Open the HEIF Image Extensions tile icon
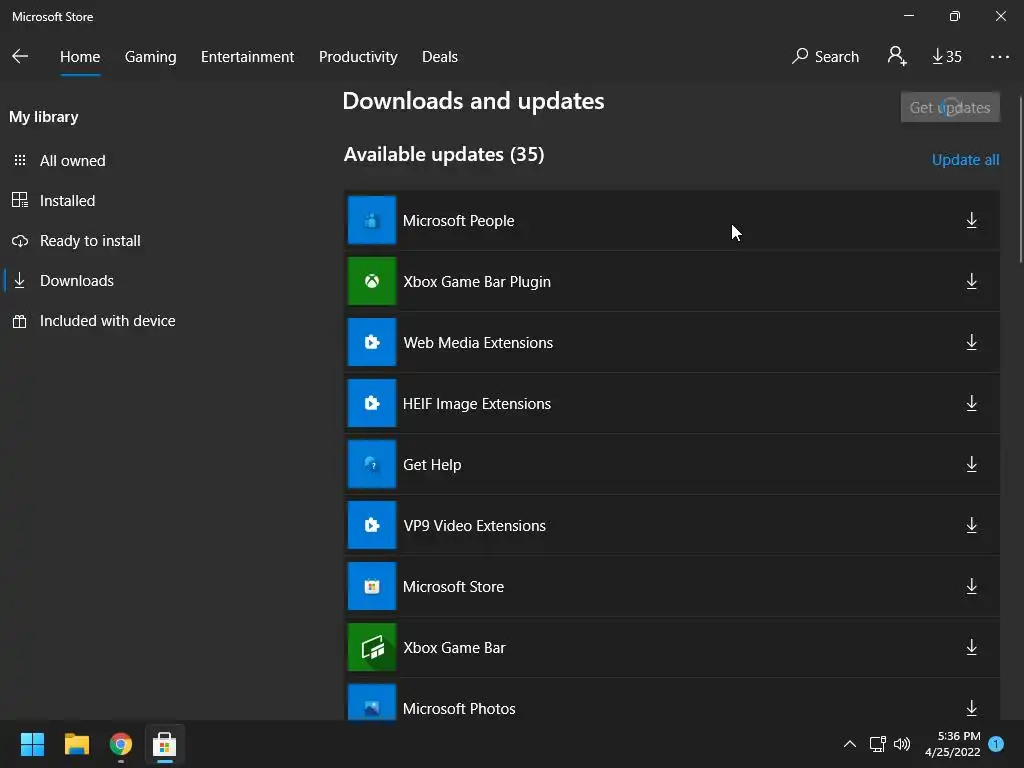1024x768 pixels. click(x=372, y=404)
